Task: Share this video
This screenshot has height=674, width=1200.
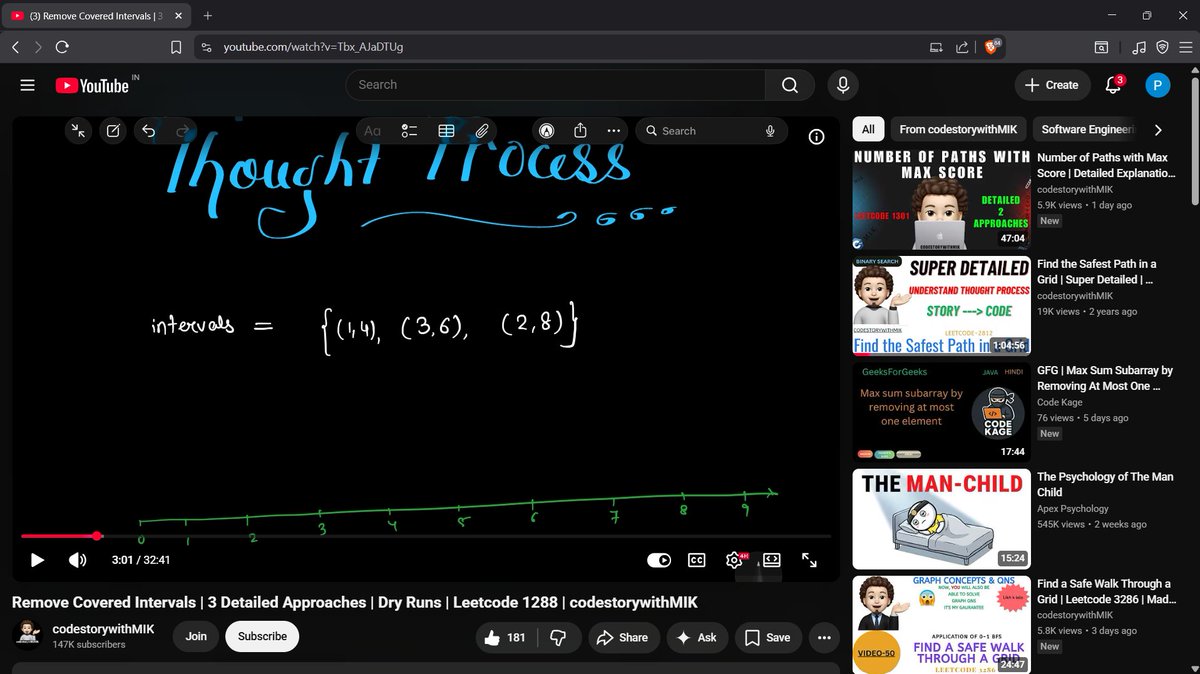Action: (622, 637)
